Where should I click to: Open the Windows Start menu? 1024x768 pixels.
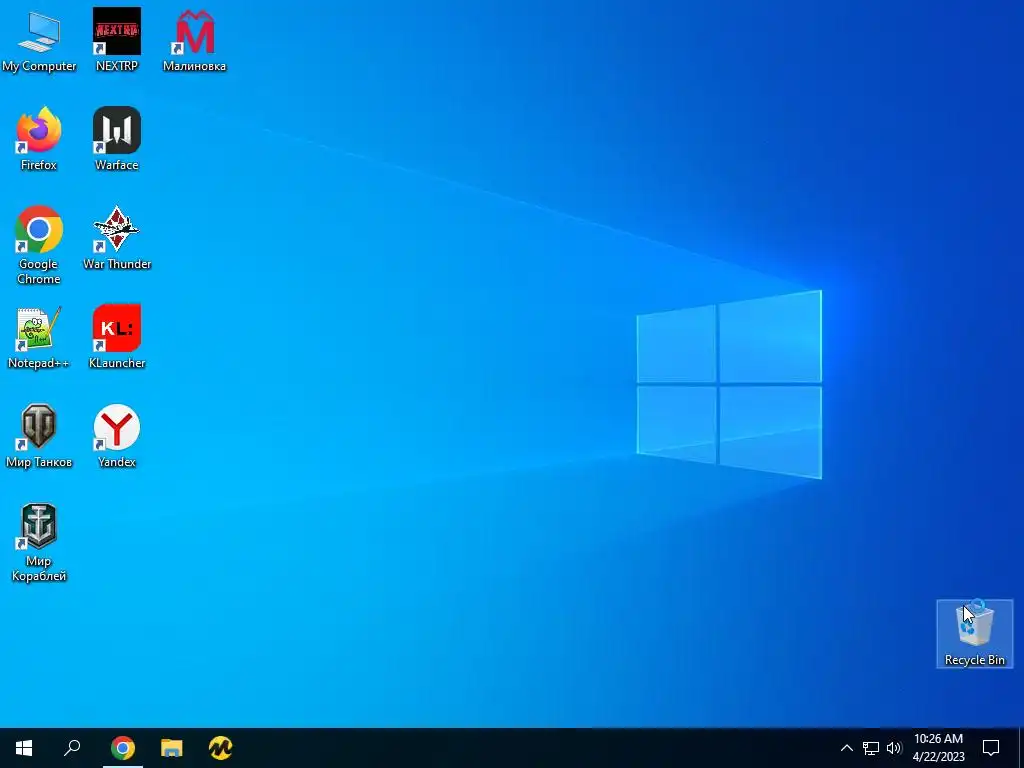pos(24,748)
